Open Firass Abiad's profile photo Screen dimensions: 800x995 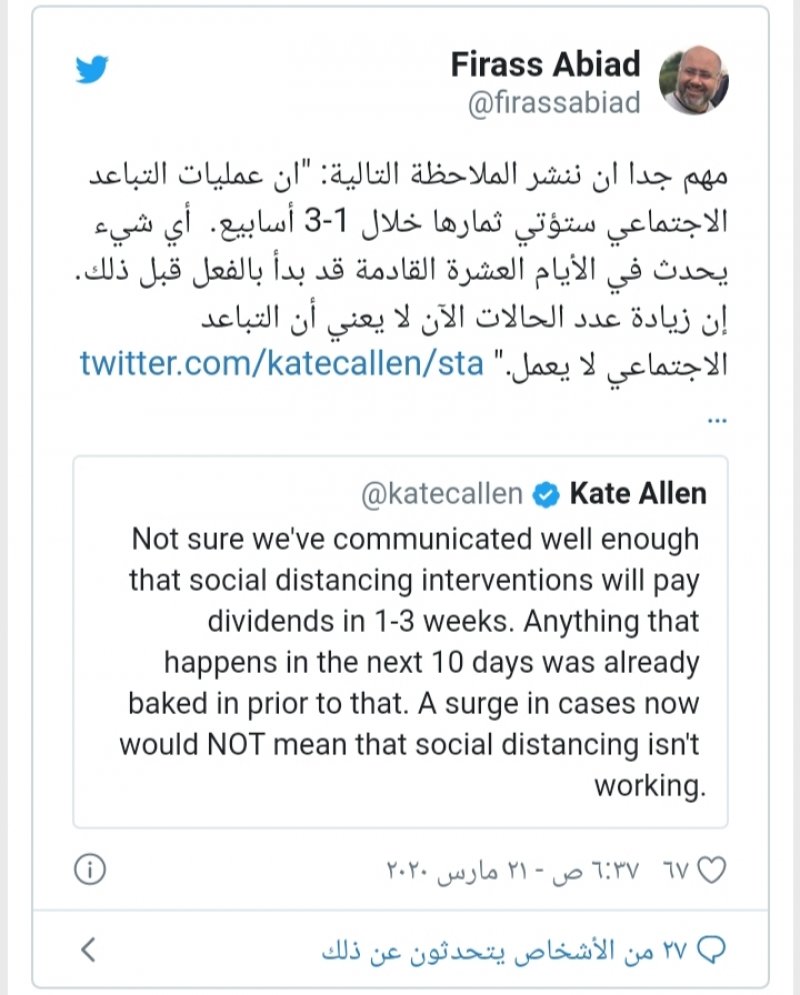pos(694,80)
